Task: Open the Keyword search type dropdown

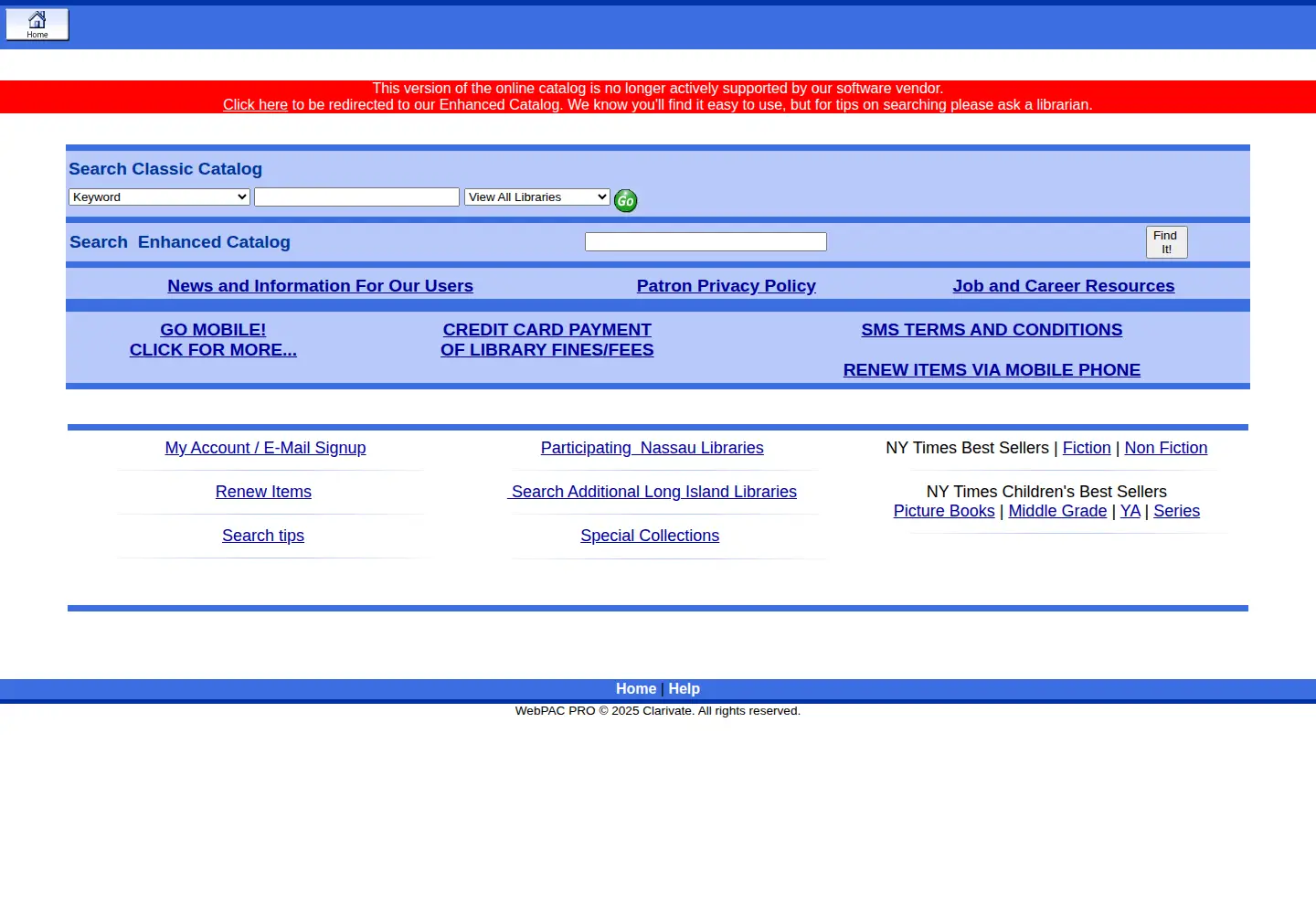Action: (x=159, y=197)
